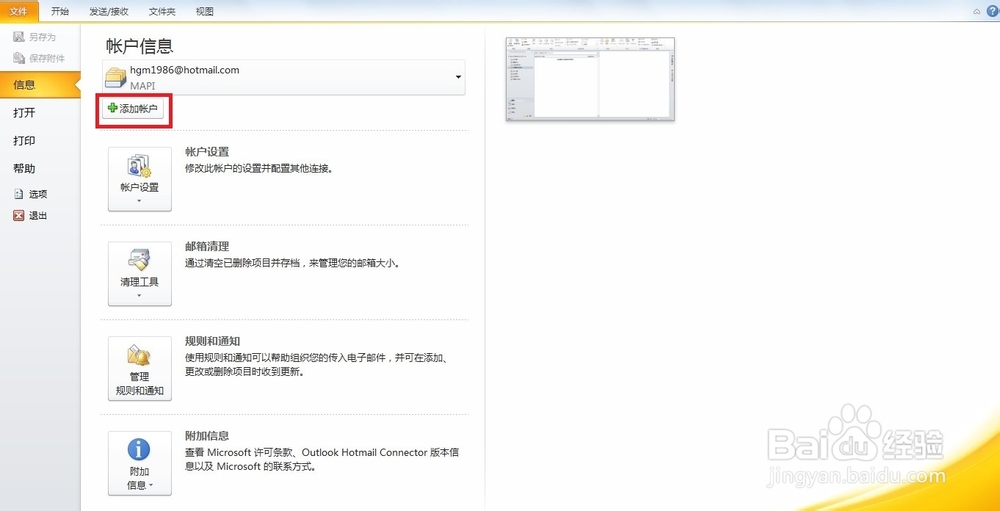1000x511 pixels.
Task: Collapse the ribbon with the caret icon
Action: pyautogui.click(x=977, y=11)
